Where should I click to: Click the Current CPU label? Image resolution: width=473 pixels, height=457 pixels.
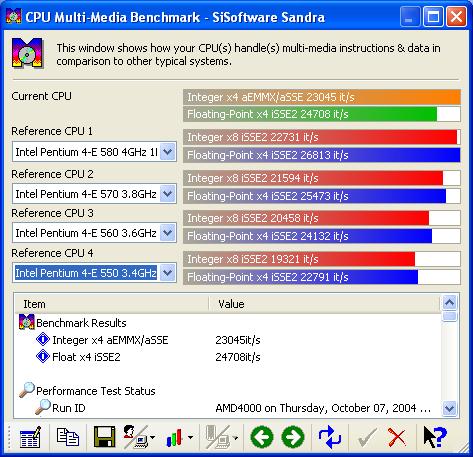click(41, 96)
